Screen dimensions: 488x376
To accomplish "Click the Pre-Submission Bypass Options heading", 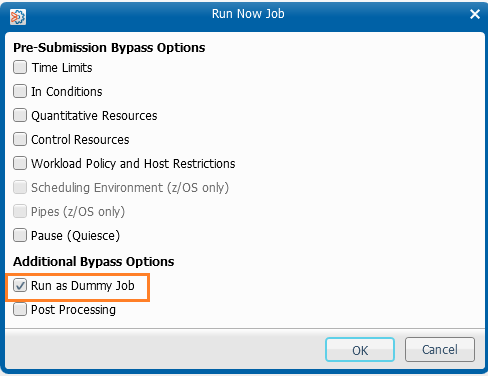I will coord(109,48).
